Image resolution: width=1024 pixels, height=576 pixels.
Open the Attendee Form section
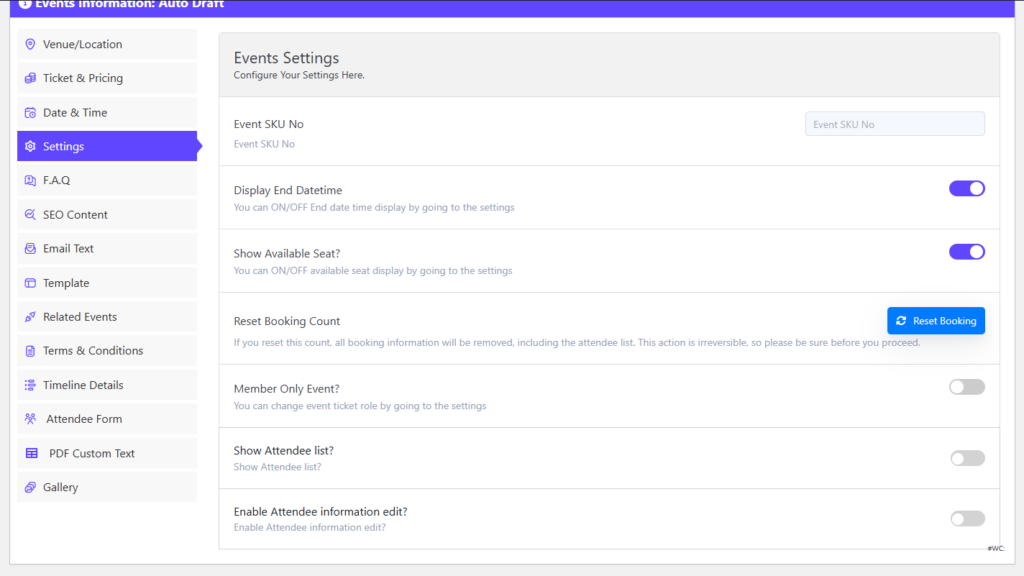85,418
